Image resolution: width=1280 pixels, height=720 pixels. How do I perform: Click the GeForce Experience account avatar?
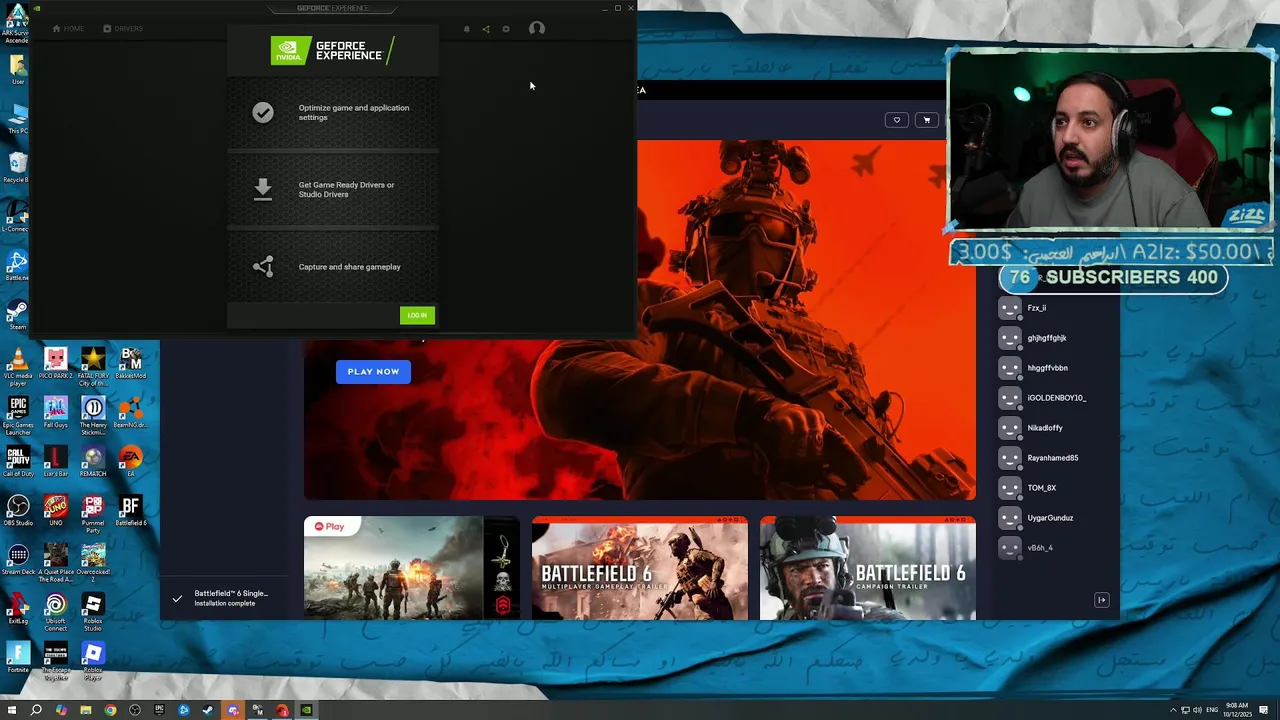537,29
